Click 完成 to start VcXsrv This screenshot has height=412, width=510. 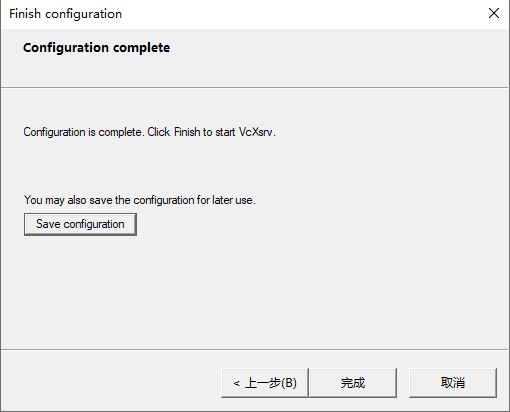point(353,383)
